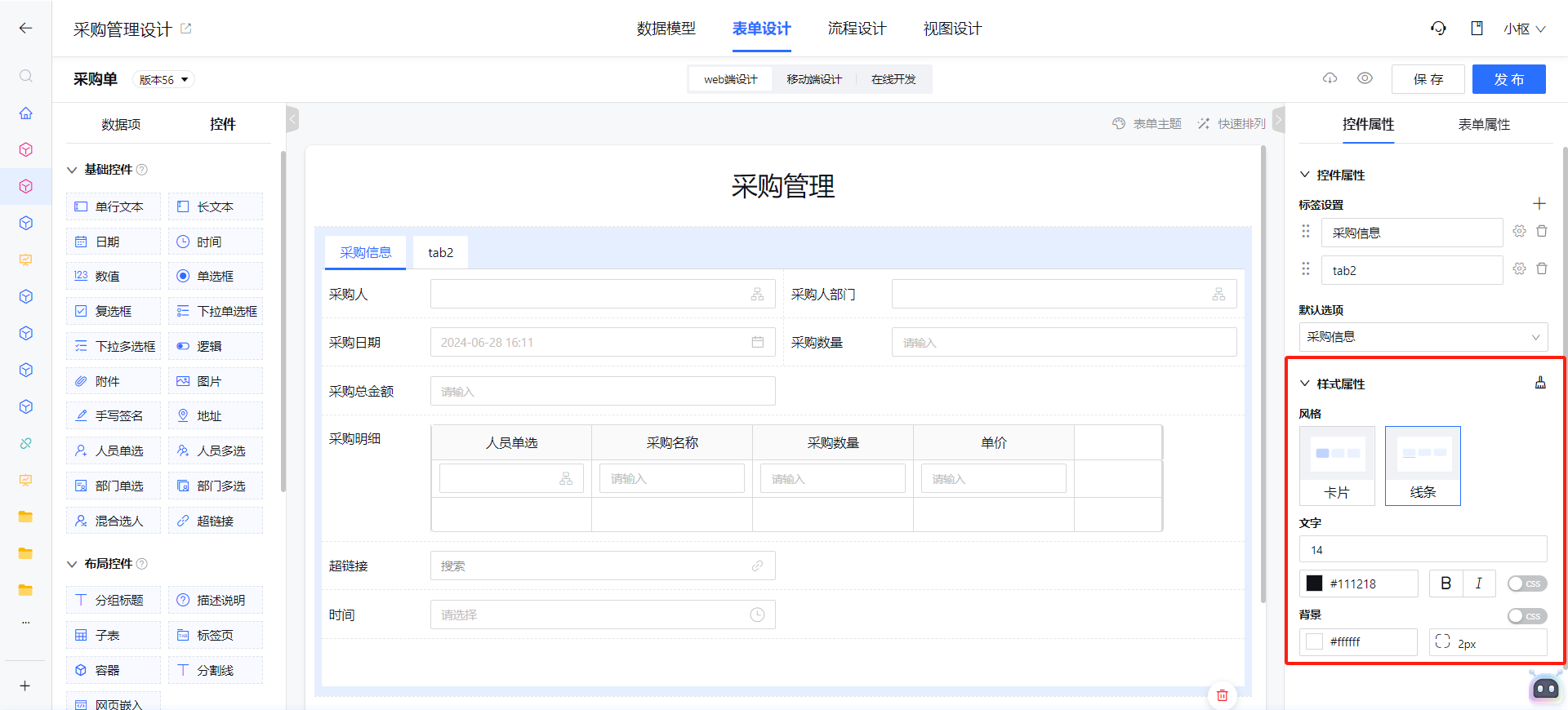The height and width of the screenshot is (710, 1568).
Task: Go to the home icon in sidebar
Action: pyautogui.click(x=26, y=113)
